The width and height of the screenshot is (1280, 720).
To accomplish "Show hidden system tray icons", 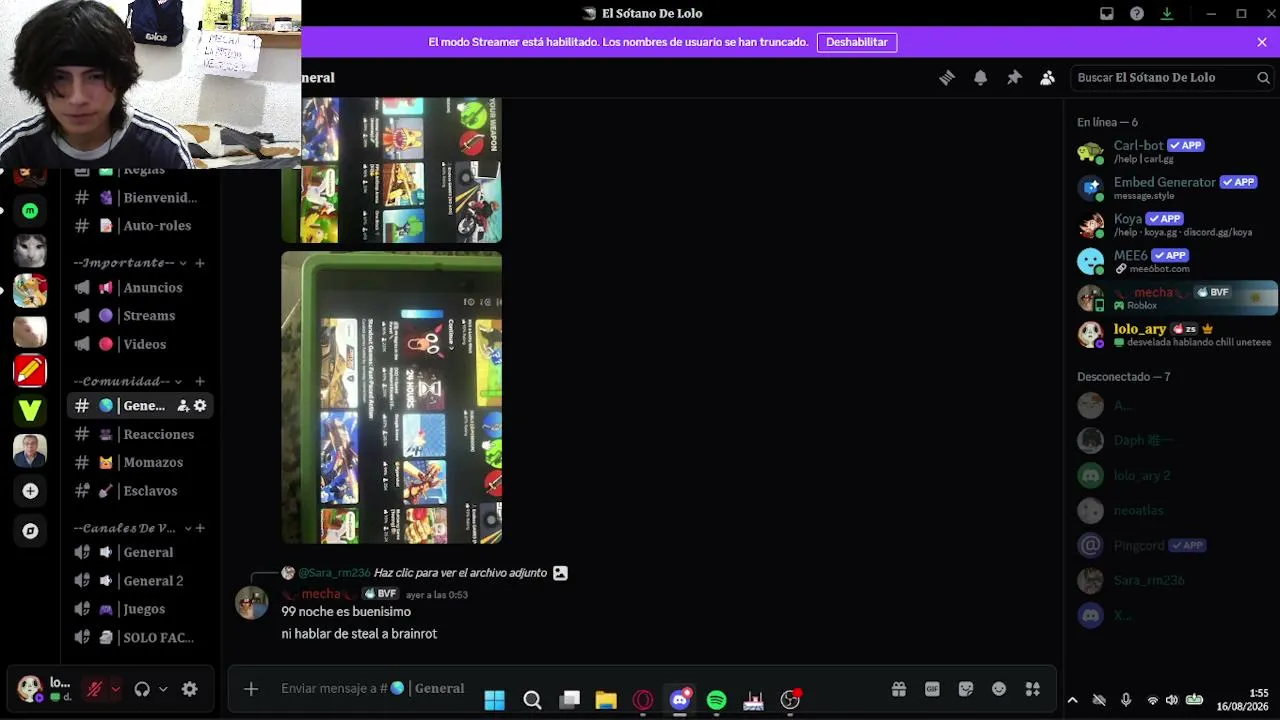I will (1073, 700).
